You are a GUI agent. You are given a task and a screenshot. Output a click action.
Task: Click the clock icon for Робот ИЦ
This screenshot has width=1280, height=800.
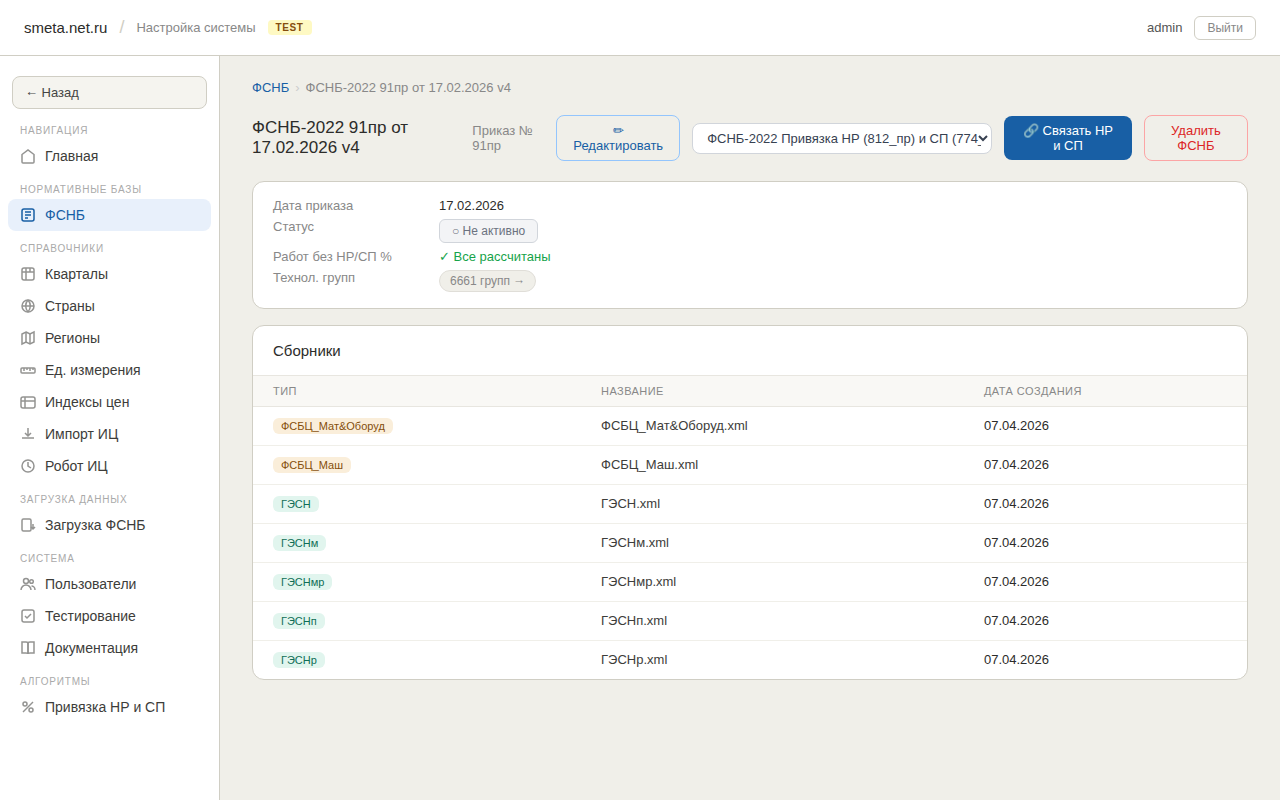tap(28, 466)
